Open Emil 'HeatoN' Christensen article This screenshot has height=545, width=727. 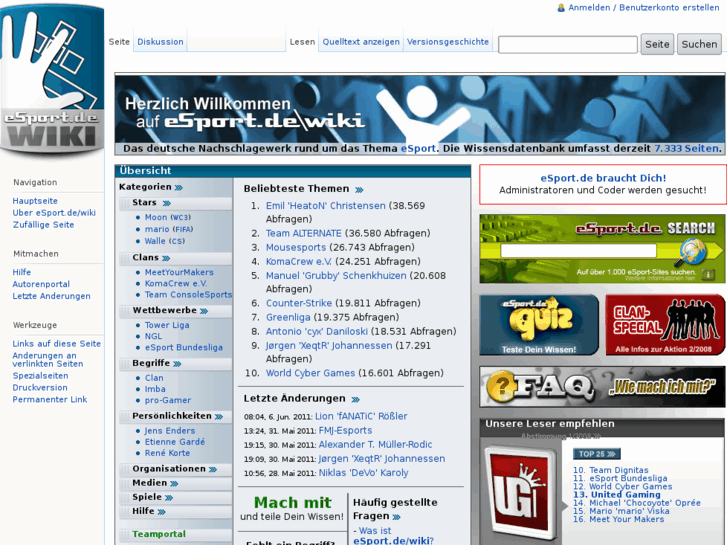click(325, 205)
